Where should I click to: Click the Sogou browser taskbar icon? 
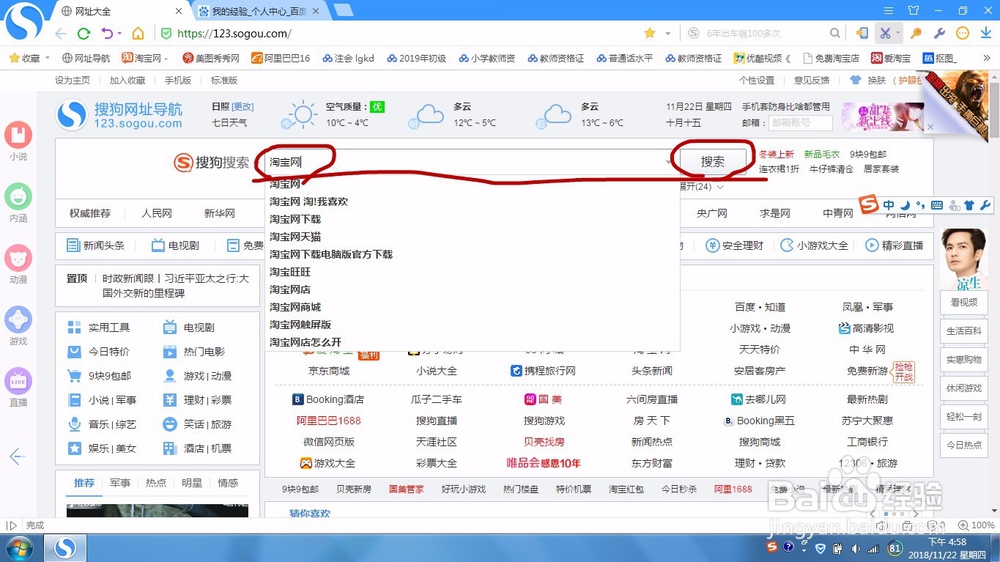tap(64, 548)
